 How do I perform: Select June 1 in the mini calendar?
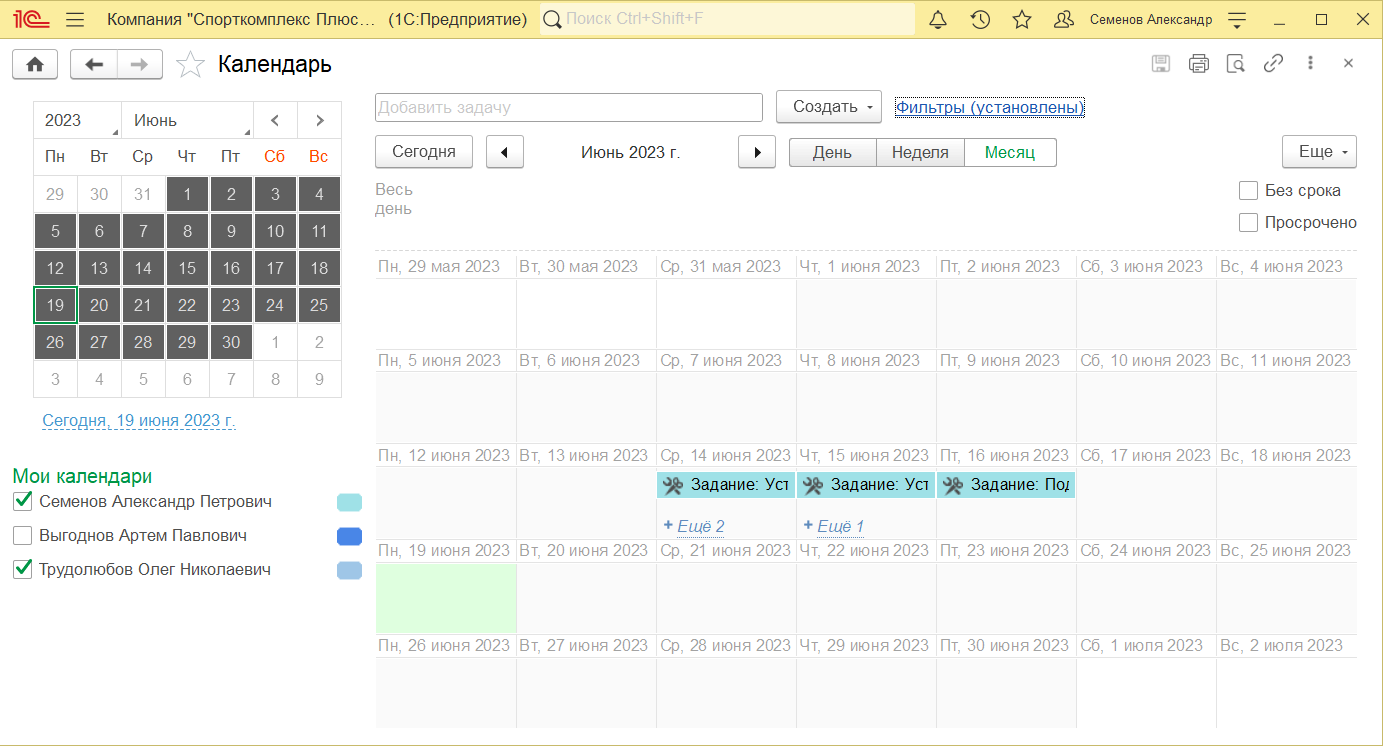187,194
